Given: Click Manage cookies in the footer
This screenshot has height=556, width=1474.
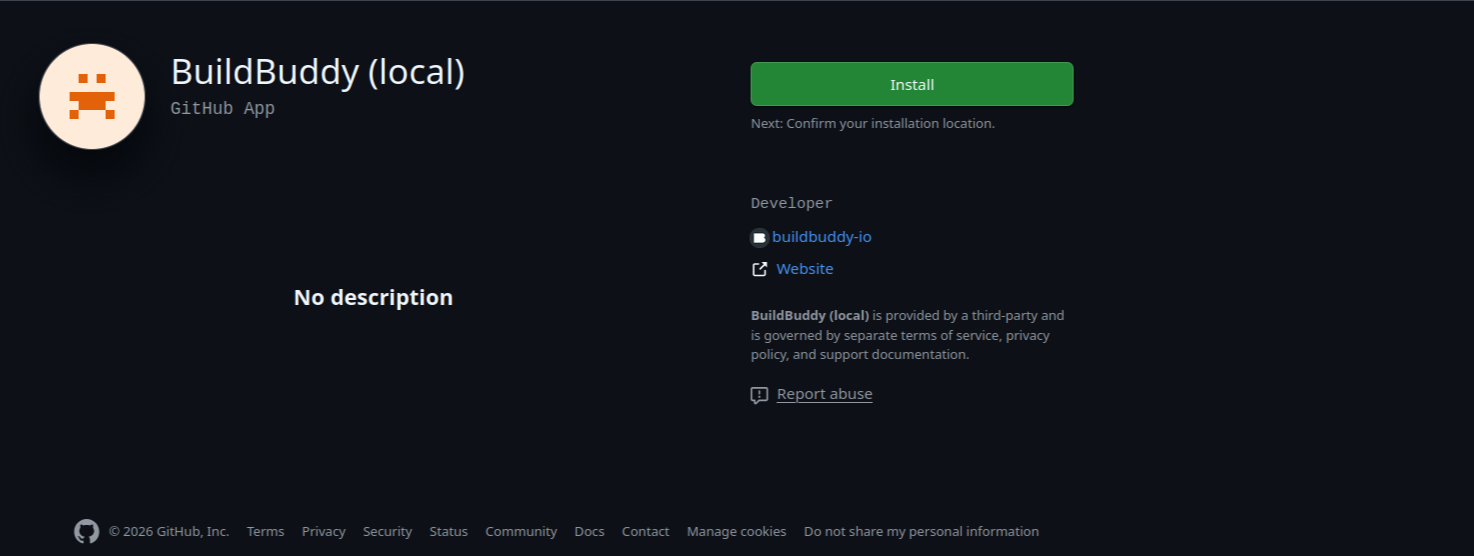Looking at the screenshot, I should 736,531.
